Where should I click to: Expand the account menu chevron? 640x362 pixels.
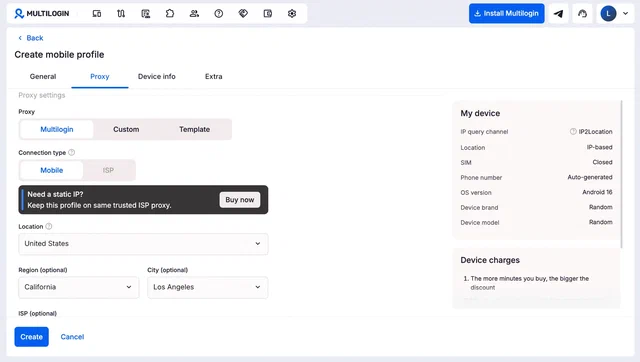point(625,13)
